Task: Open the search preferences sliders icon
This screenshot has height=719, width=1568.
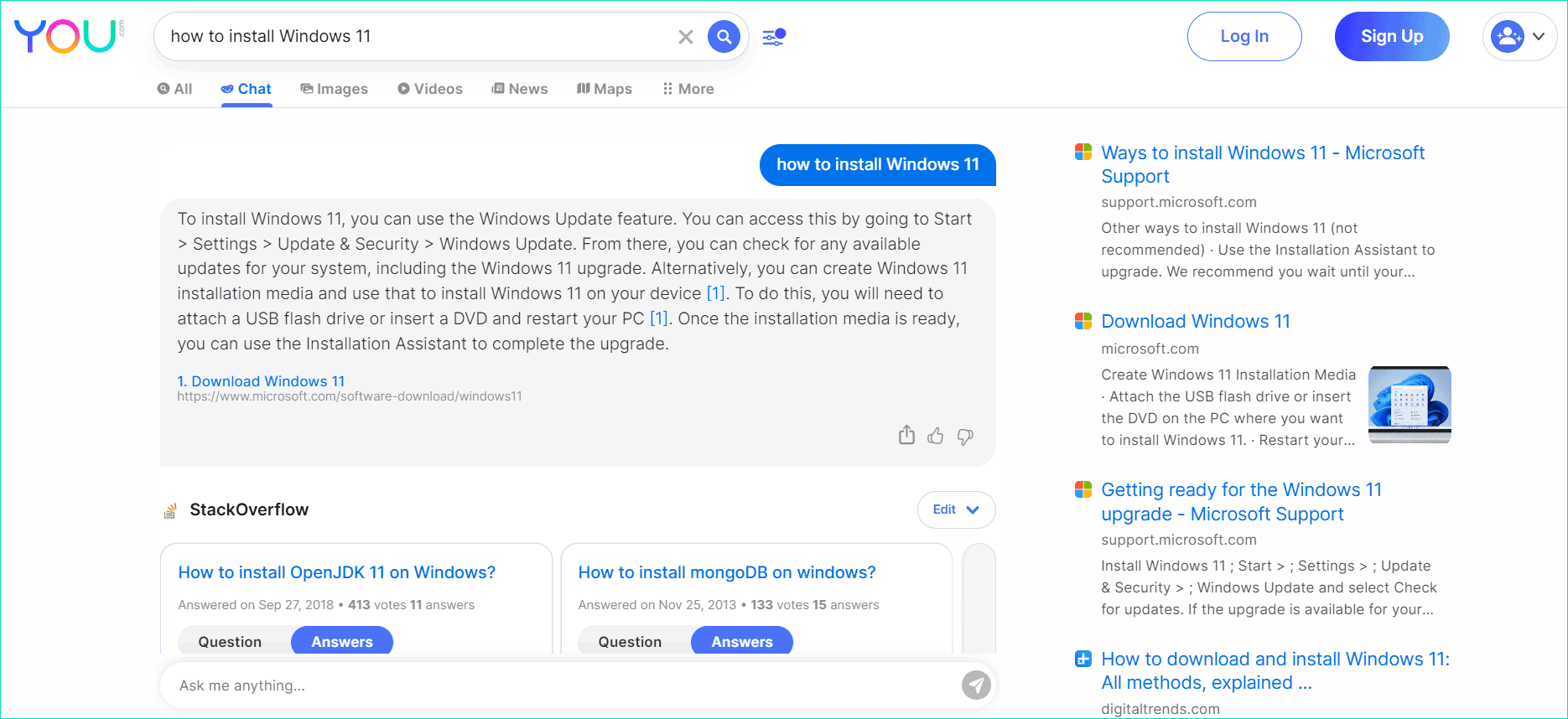Action: click(774, 37)
